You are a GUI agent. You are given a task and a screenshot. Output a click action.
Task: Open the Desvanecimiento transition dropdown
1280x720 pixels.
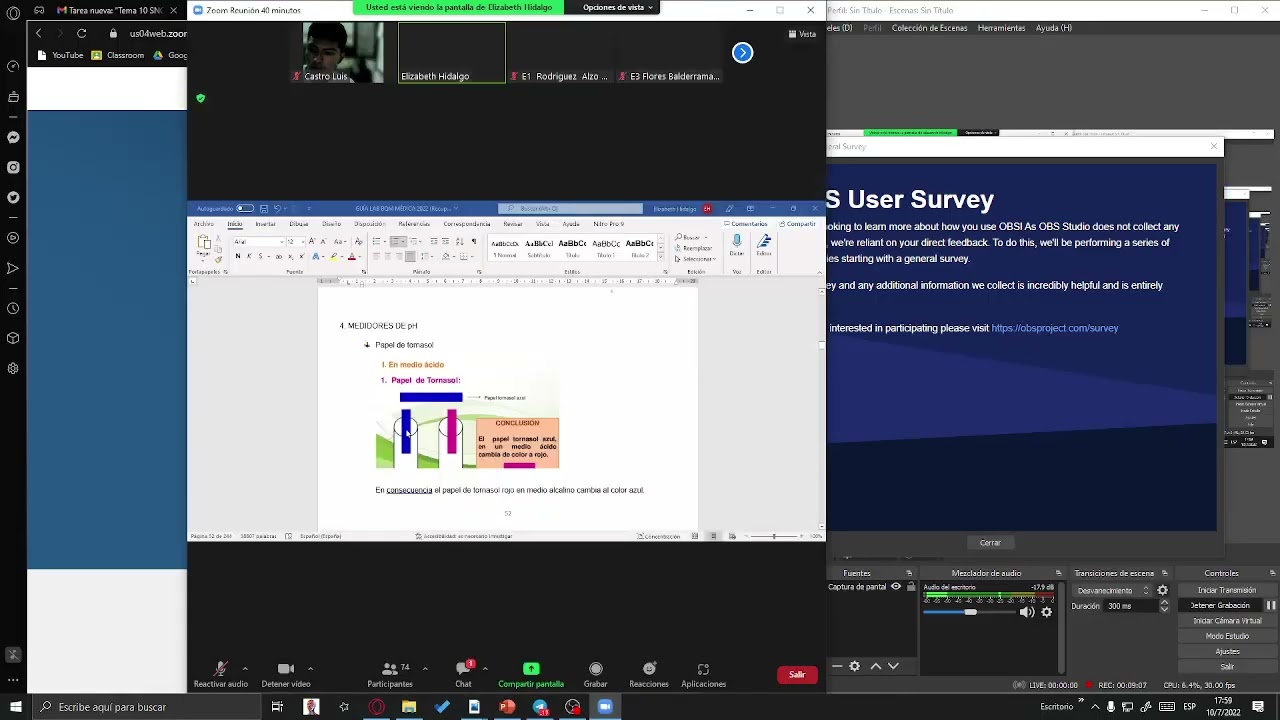pos(1113,590)
